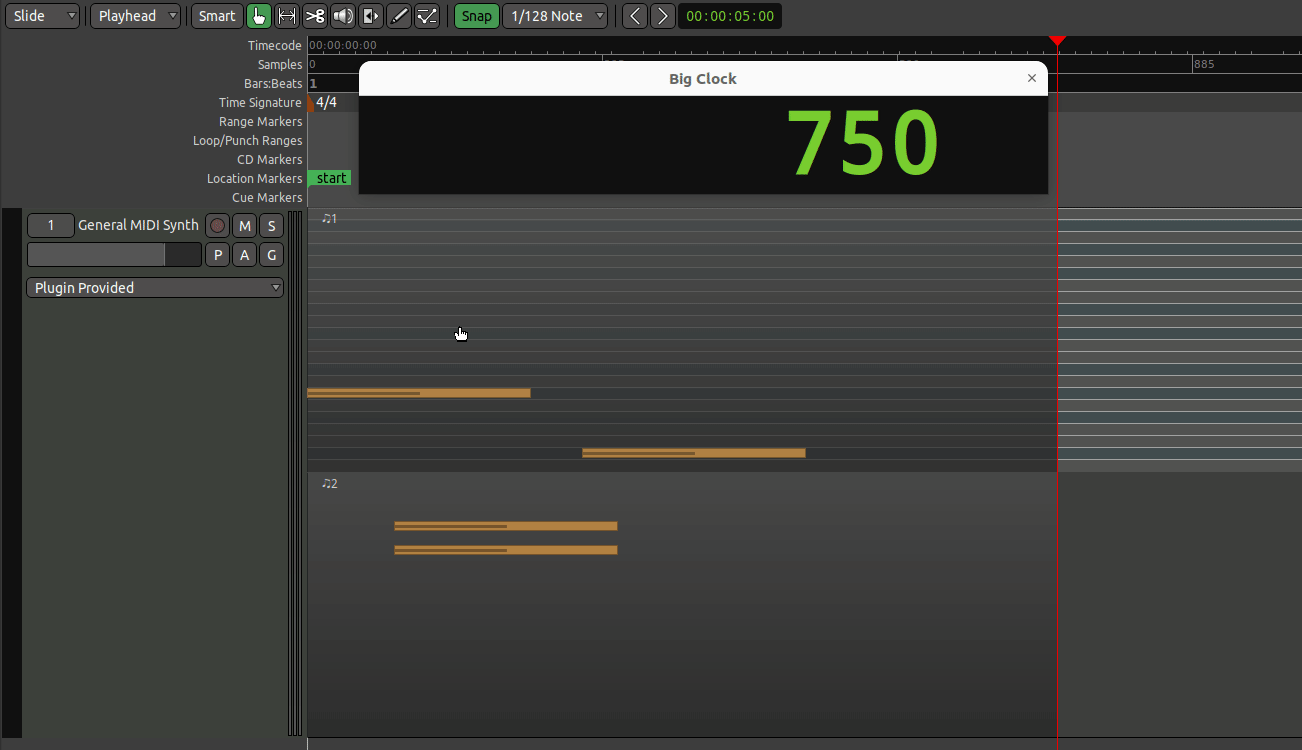Toggle the Snap button

[x=477, y=16]
